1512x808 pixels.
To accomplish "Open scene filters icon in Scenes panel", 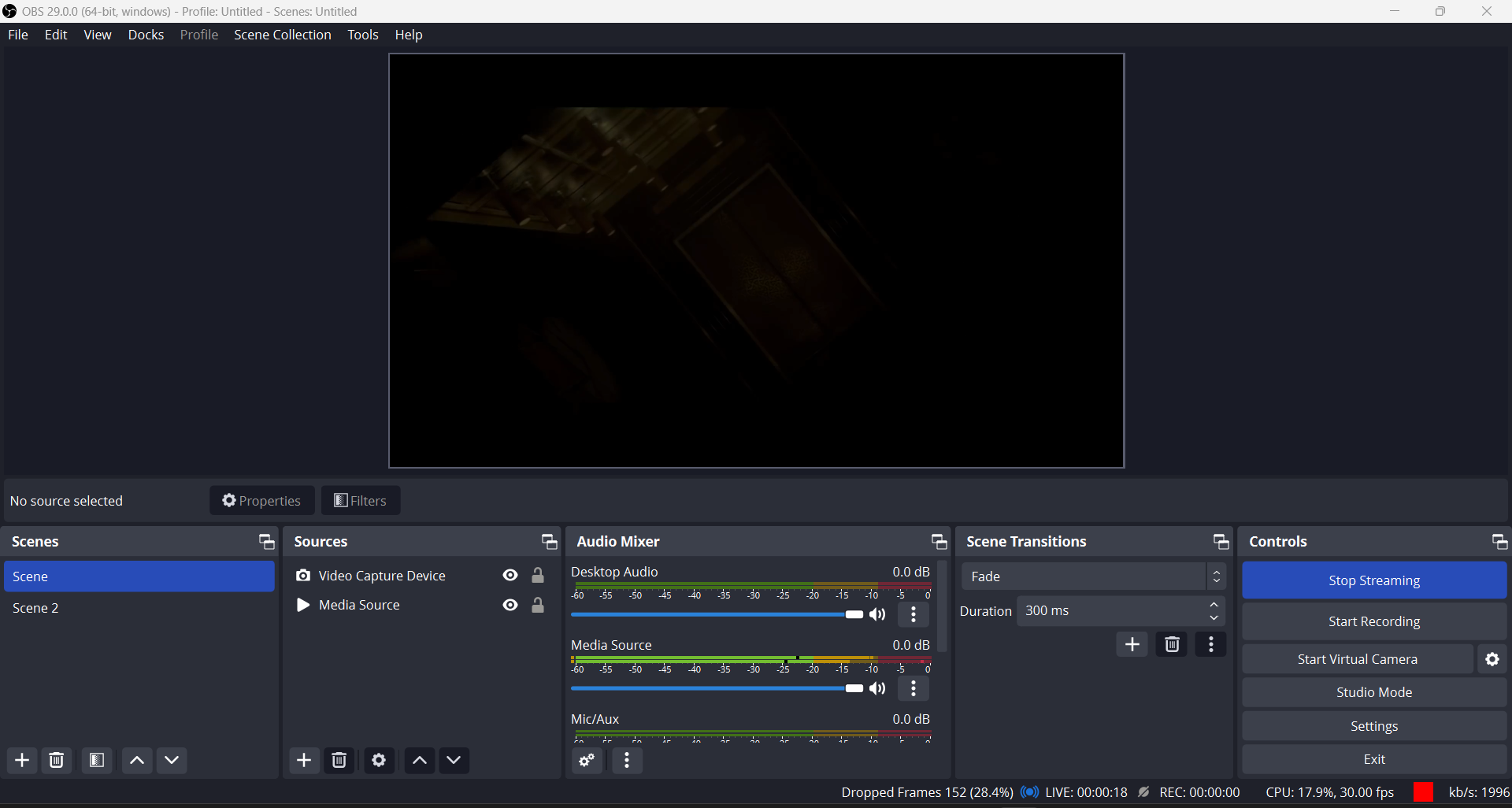I will click(x=97, y=760).
